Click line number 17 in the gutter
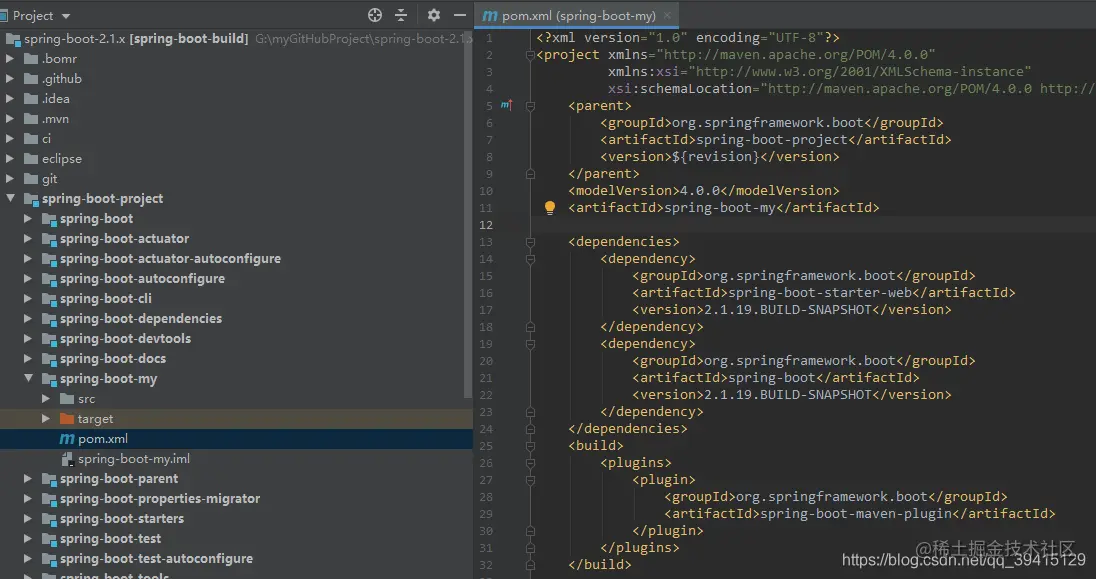The width and height of the screenshot is (1096, 579). coord(486,310)
